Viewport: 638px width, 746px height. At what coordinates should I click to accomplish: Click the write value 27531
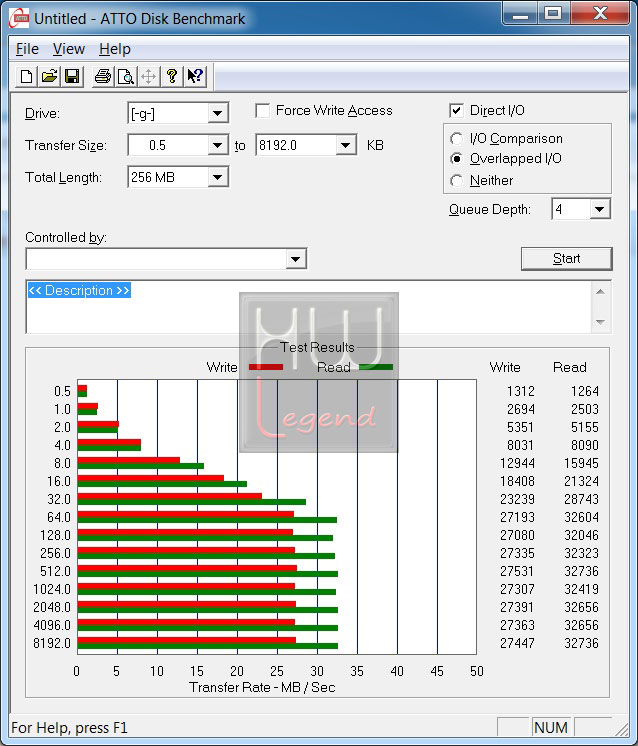(x=517, y=571)
